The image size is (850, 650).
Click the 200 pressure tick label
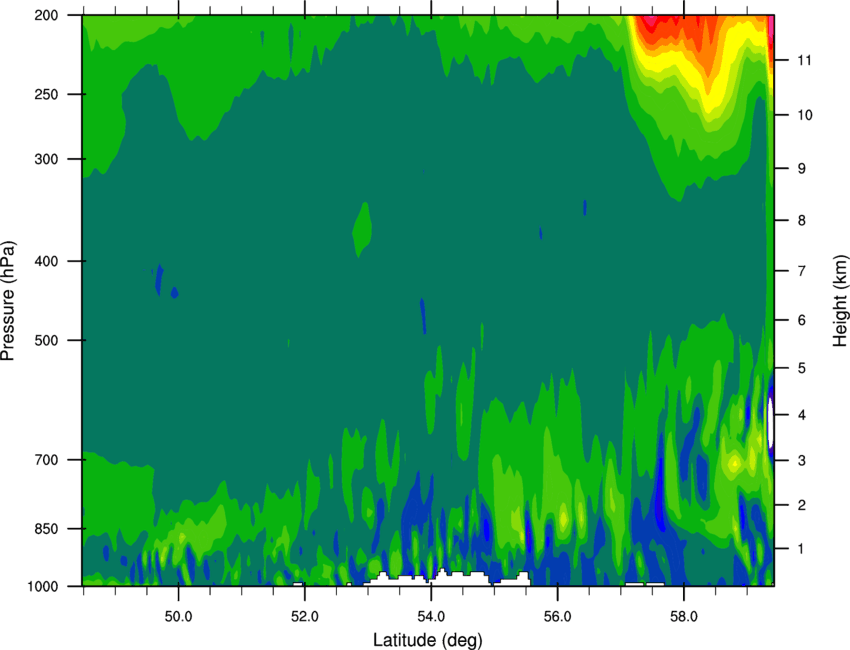click(46, 15)
